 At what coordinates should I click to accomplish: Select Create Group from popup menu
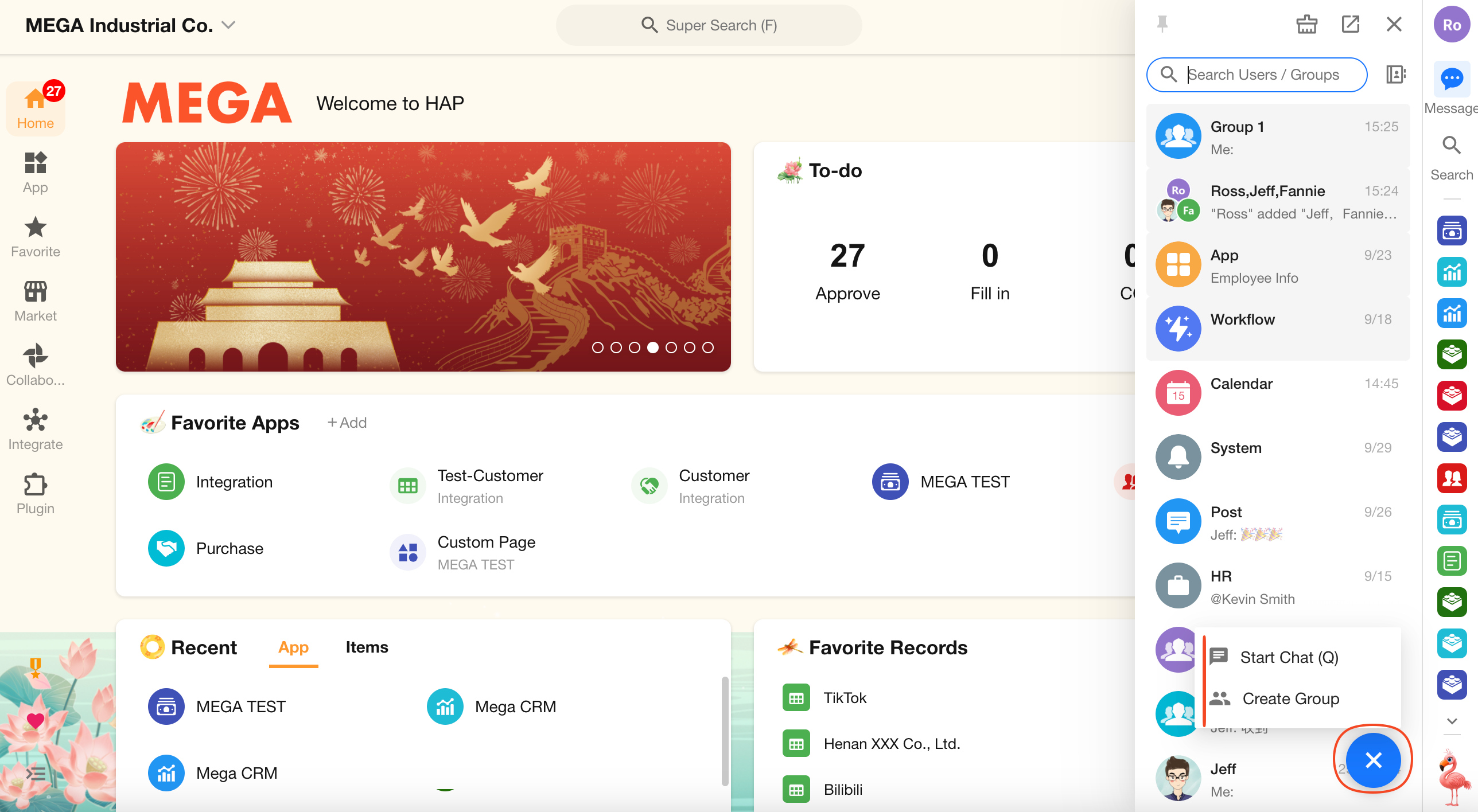[x=1290, y=698]
